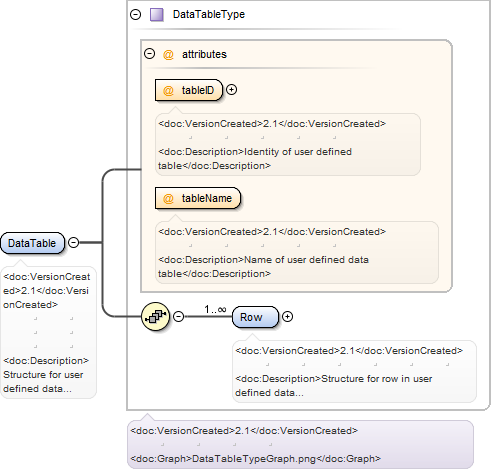Click the tableName description annotation box

297,252
